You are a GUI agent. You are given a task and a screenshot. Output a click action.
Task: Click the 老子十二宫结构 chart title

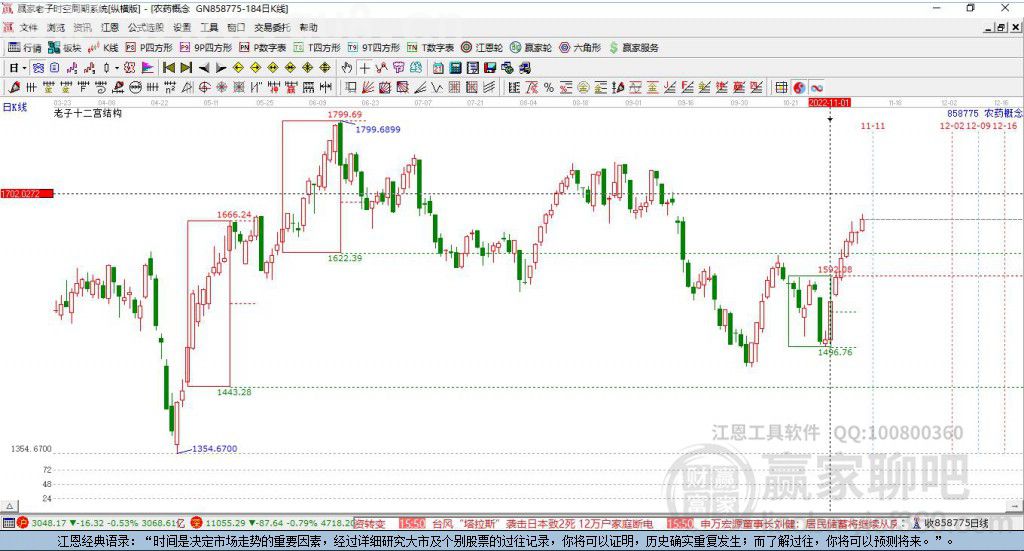(88, 114)
